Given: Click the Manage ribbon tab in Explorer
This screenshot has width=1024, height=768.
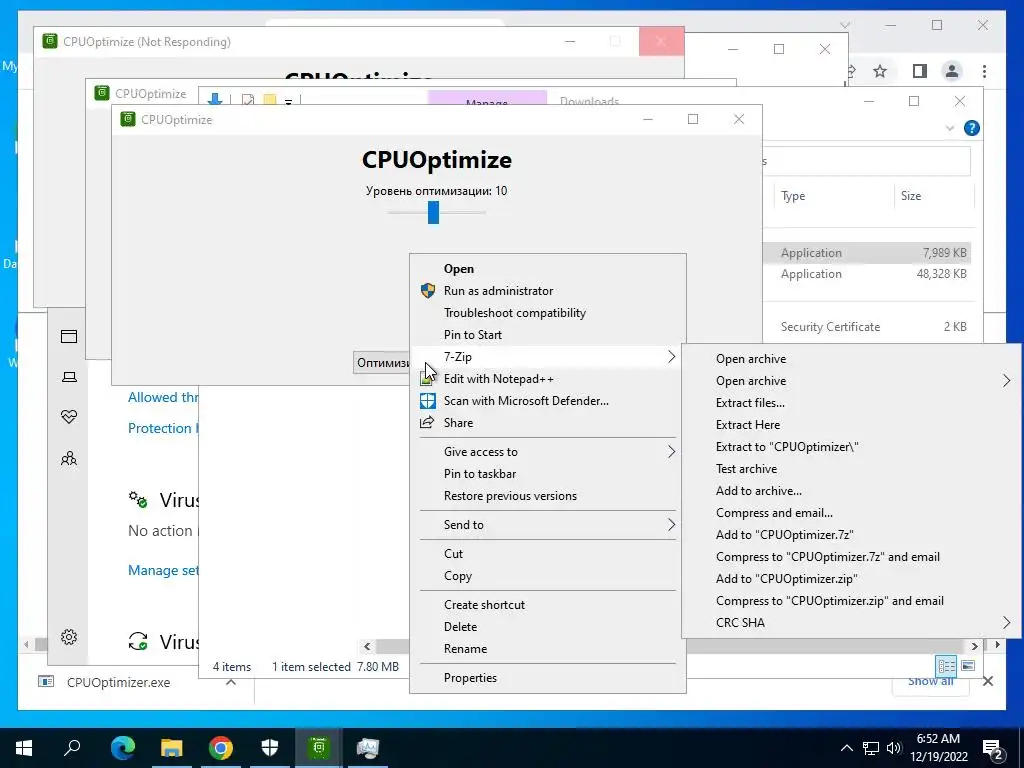Looking at the screenshot, I should (487, 99).
